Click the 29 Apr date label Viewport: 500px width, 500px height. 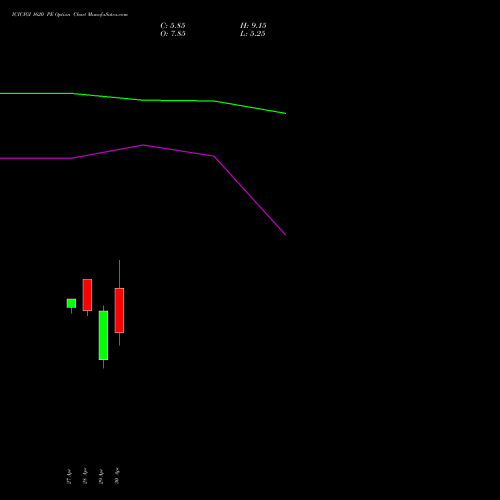pyautogui.click(x=101, y=476)
